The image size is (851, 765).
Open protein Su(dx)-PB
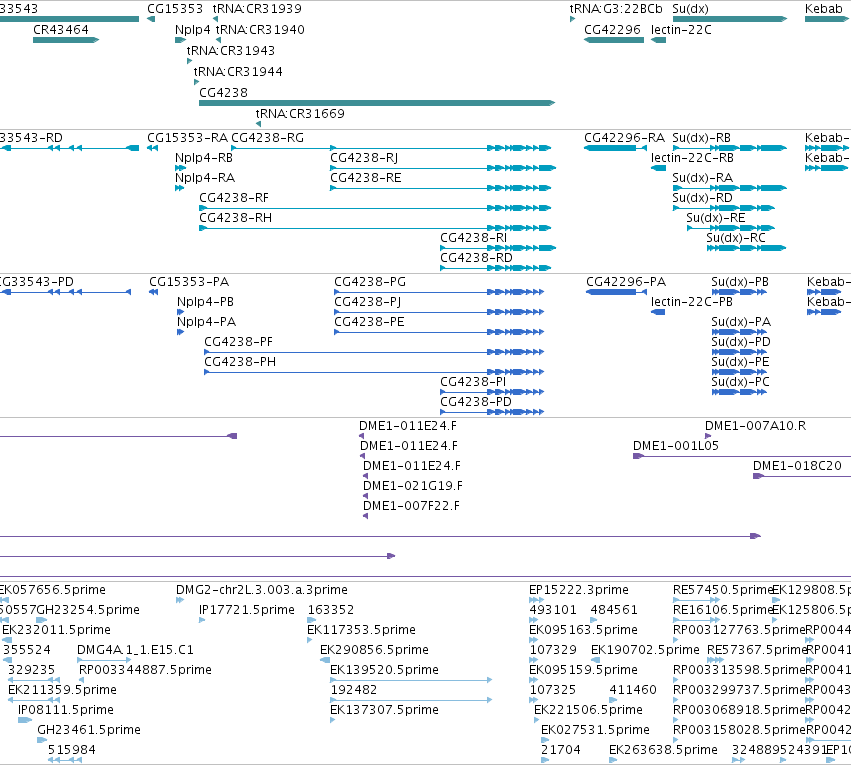[740, 282]
